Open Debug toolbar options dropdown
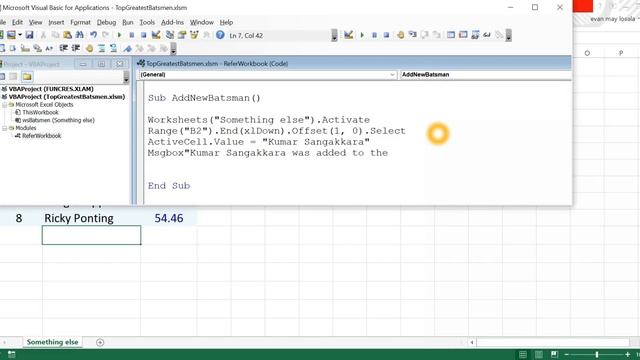Screen dimensions: 640x360 [x=509, y=36]
